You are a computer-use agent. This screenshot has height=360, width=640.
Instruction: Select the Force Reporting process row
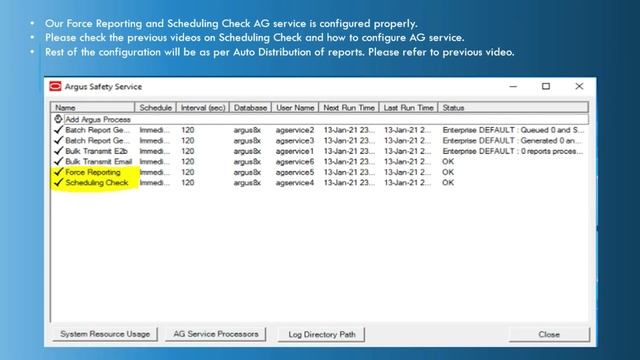click(x=320, y=172)
